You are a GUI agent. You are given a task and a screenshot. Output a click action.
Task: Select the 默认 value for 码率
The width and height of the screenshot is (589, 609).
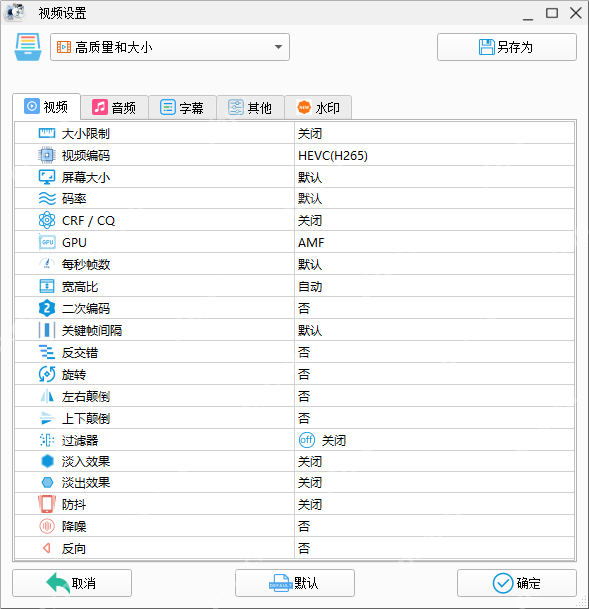[x=434, y=198]
